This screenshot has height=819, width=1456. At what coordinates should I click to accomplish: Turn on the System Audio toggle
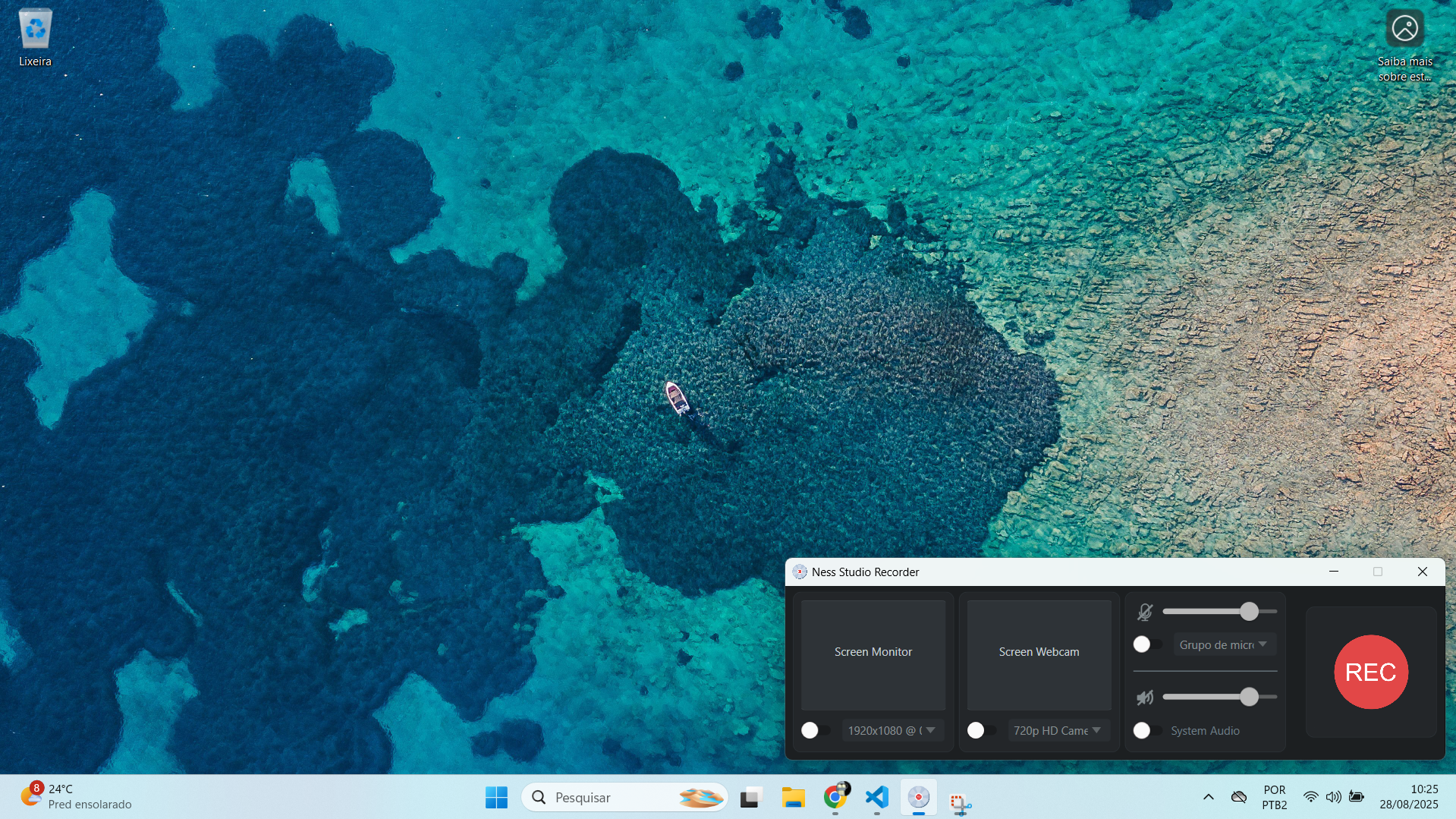tap(1146, 730)
